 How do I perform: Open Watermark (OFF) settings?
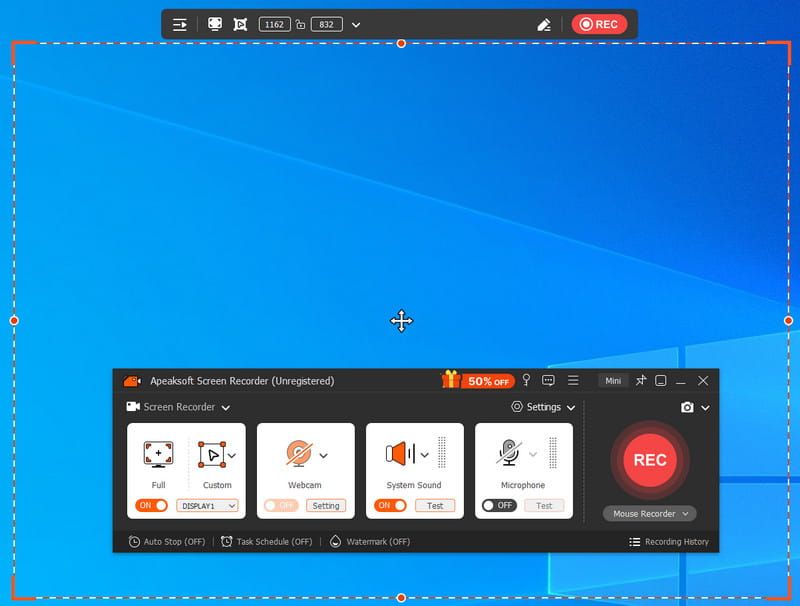(370, 542)
